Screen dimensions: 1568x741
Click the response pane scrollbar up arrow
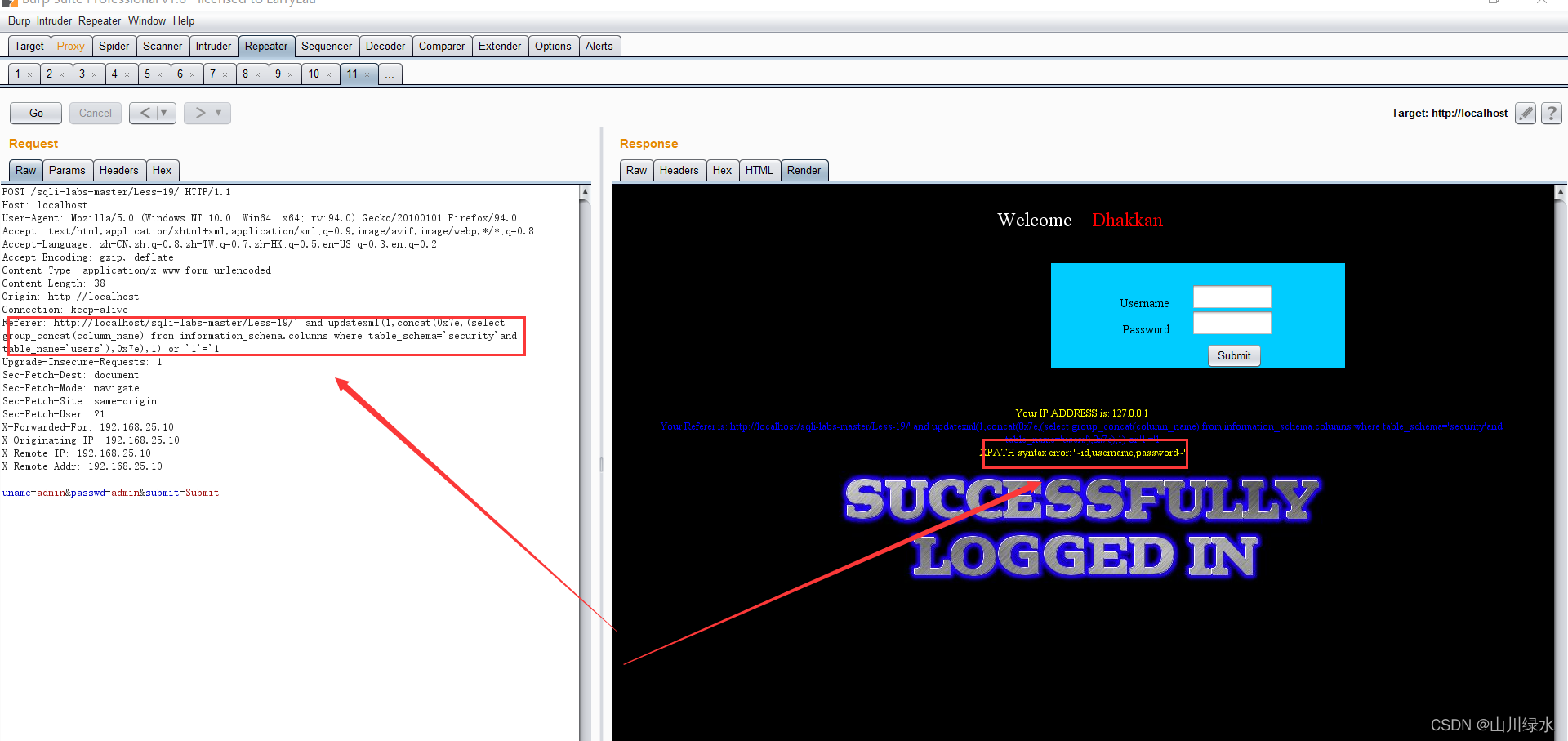(x=1561, y=192)
